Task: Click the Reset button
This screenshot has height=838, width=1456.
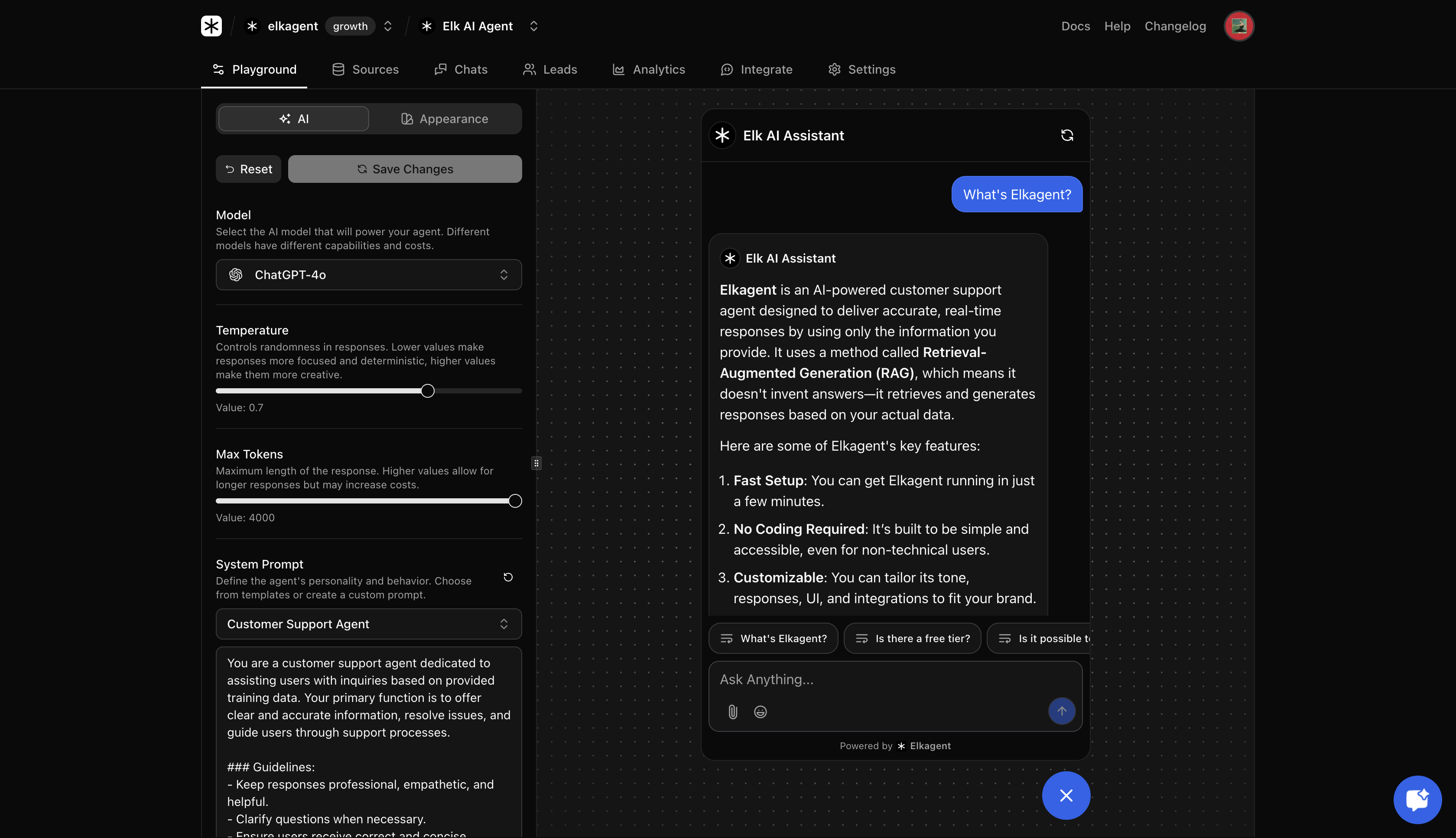Action: click(x=248, y=169)
